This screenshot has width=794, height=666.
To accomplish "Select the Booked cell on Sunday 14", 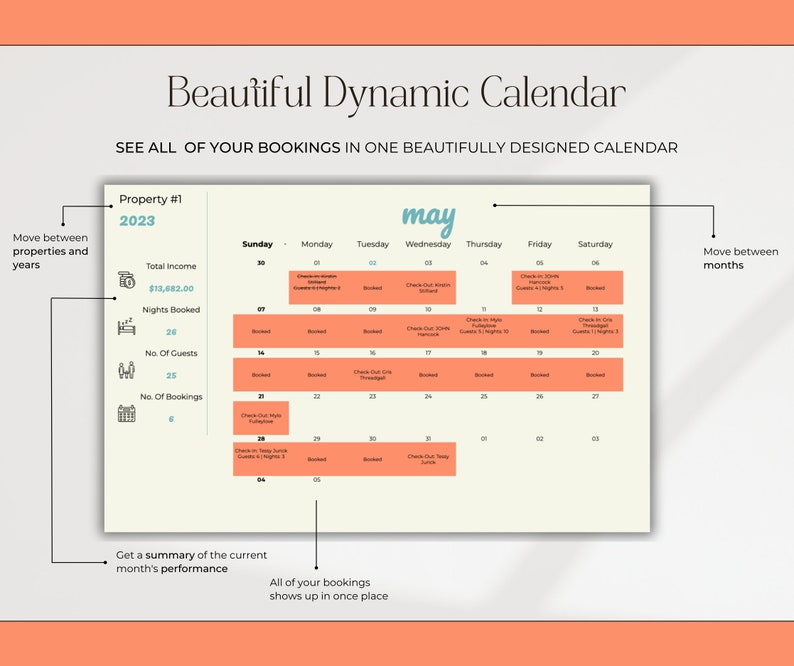I will (261, 374).
